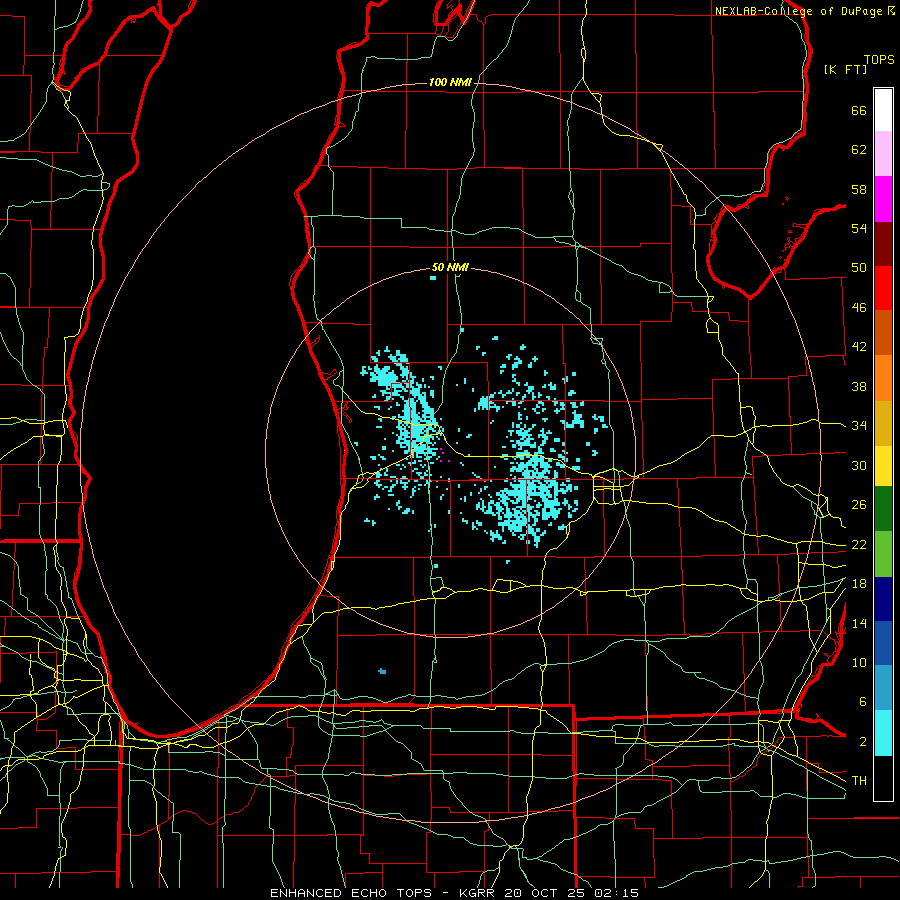Click the [K FT] units label
Screen dimensions: 900x900
click(x=845, y=69)
